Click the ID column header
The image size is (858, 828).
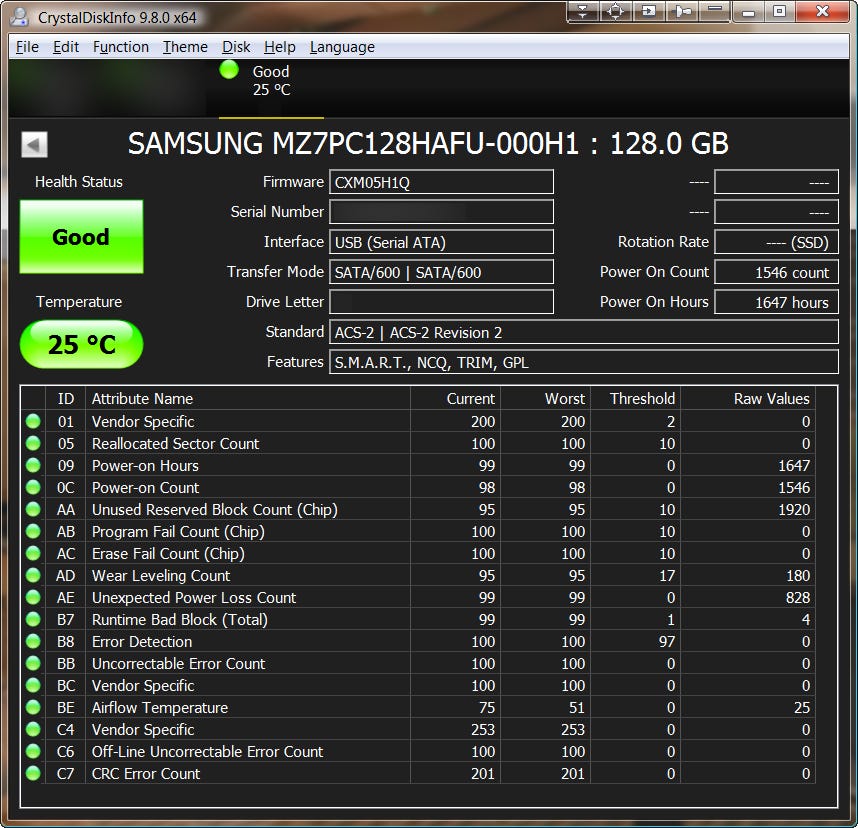(x=65, y=398)
